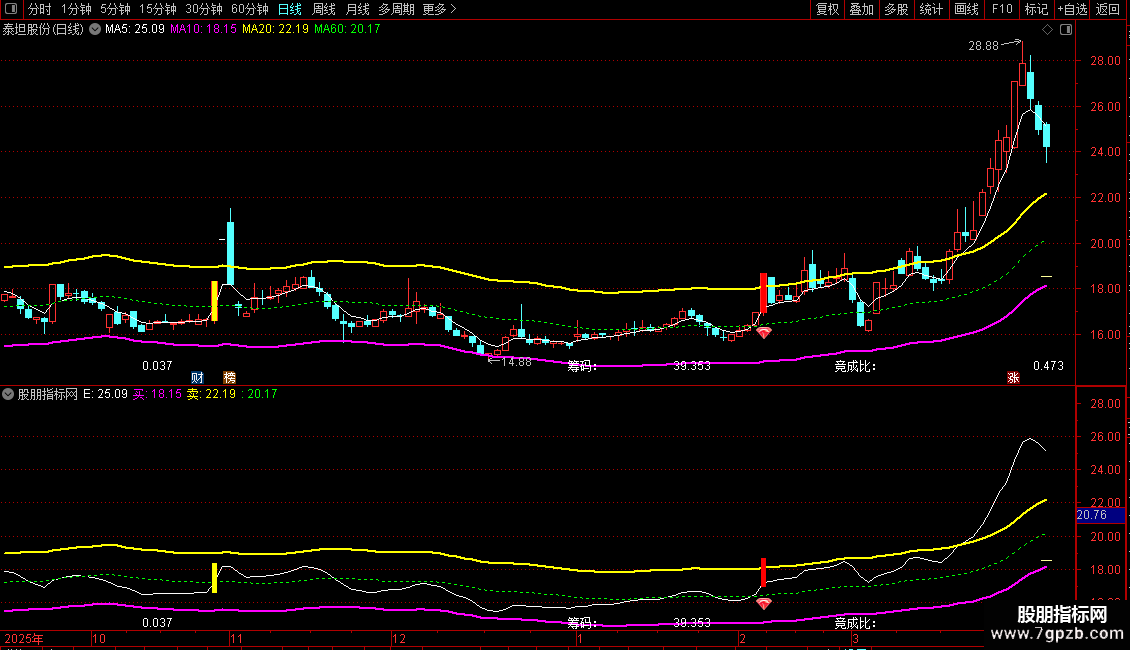Click the month 12 marker on the time axis

point(399,639)
